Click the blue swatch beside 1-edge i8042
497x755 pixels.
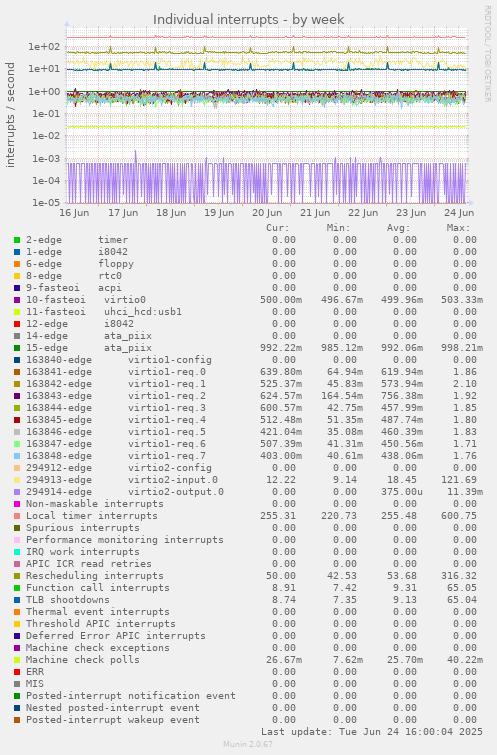coord(17,252)
